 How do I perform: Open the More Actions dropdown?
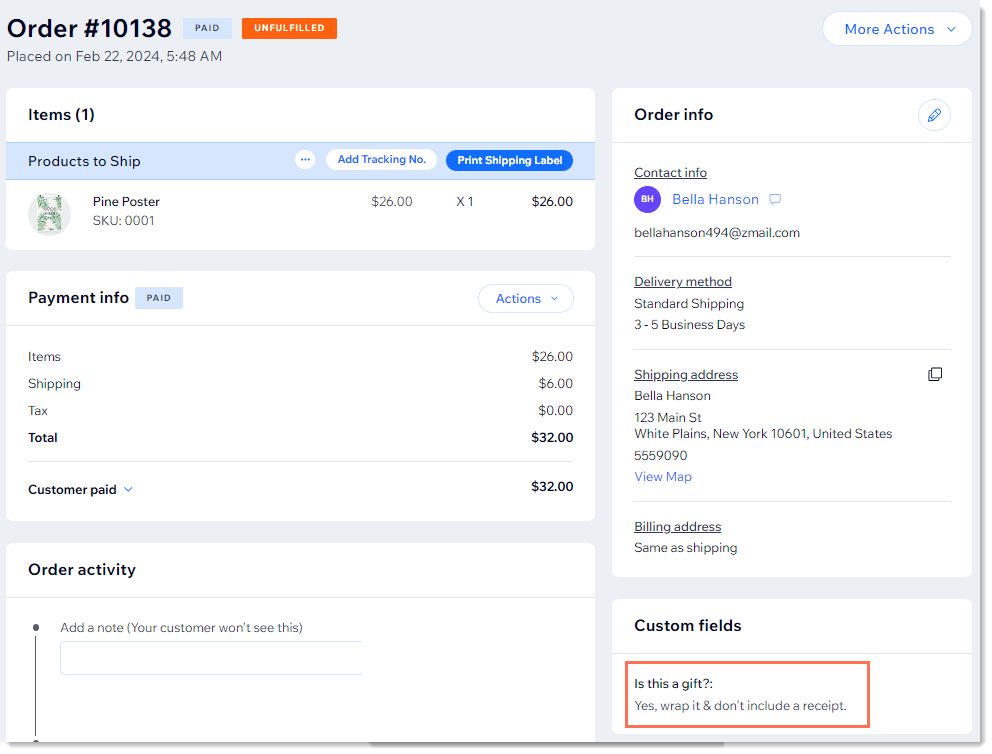pos(896,28)
